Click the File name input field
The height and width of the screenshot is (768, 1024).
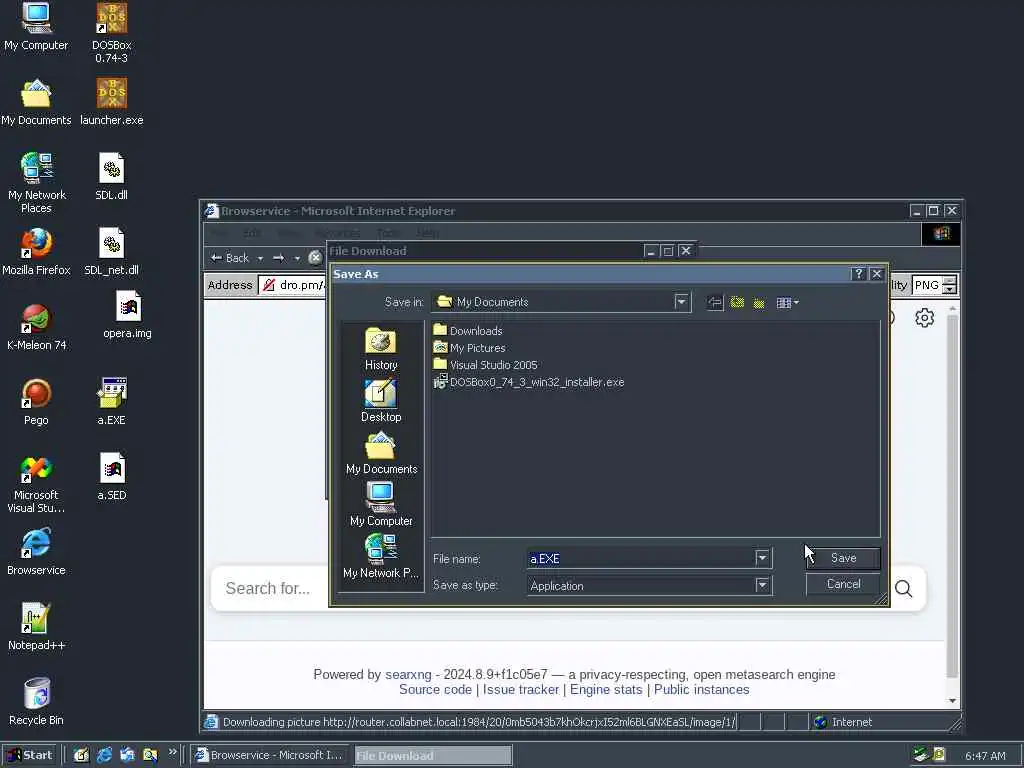click(x=641, y=558)
